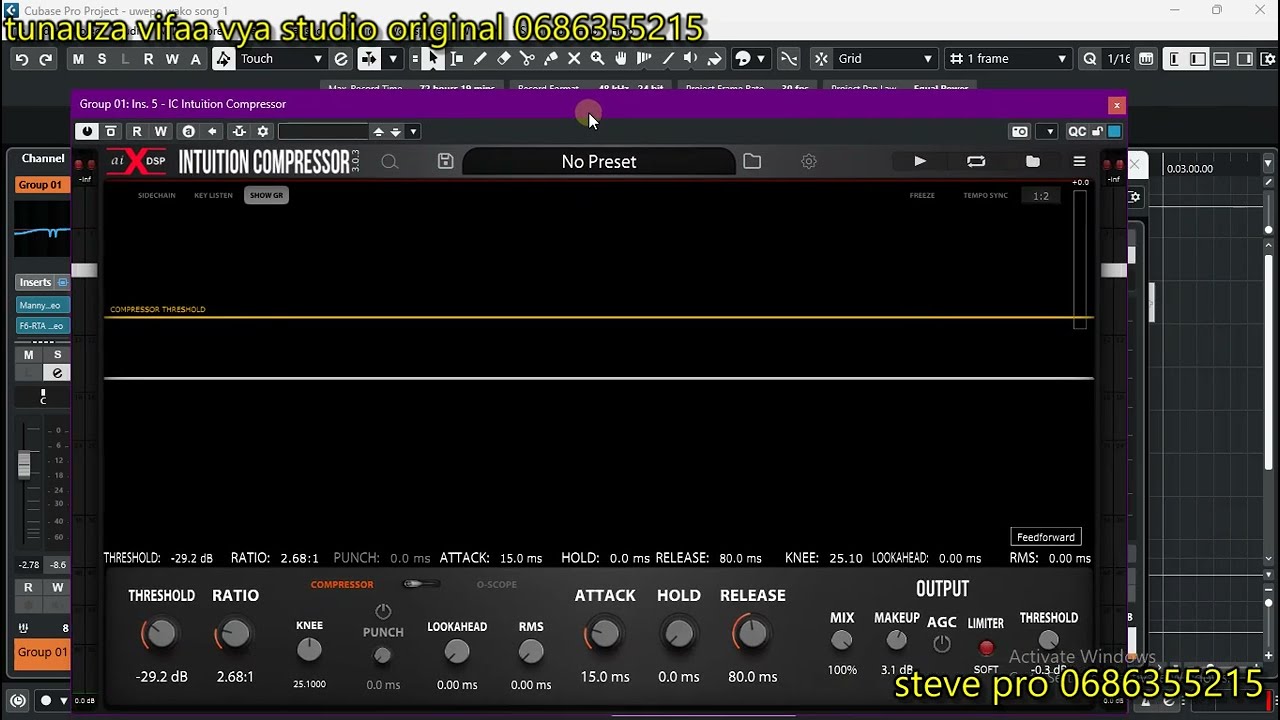Toggle plugin bypass power button
1280x720 pixels.
[x=87, y=131]
